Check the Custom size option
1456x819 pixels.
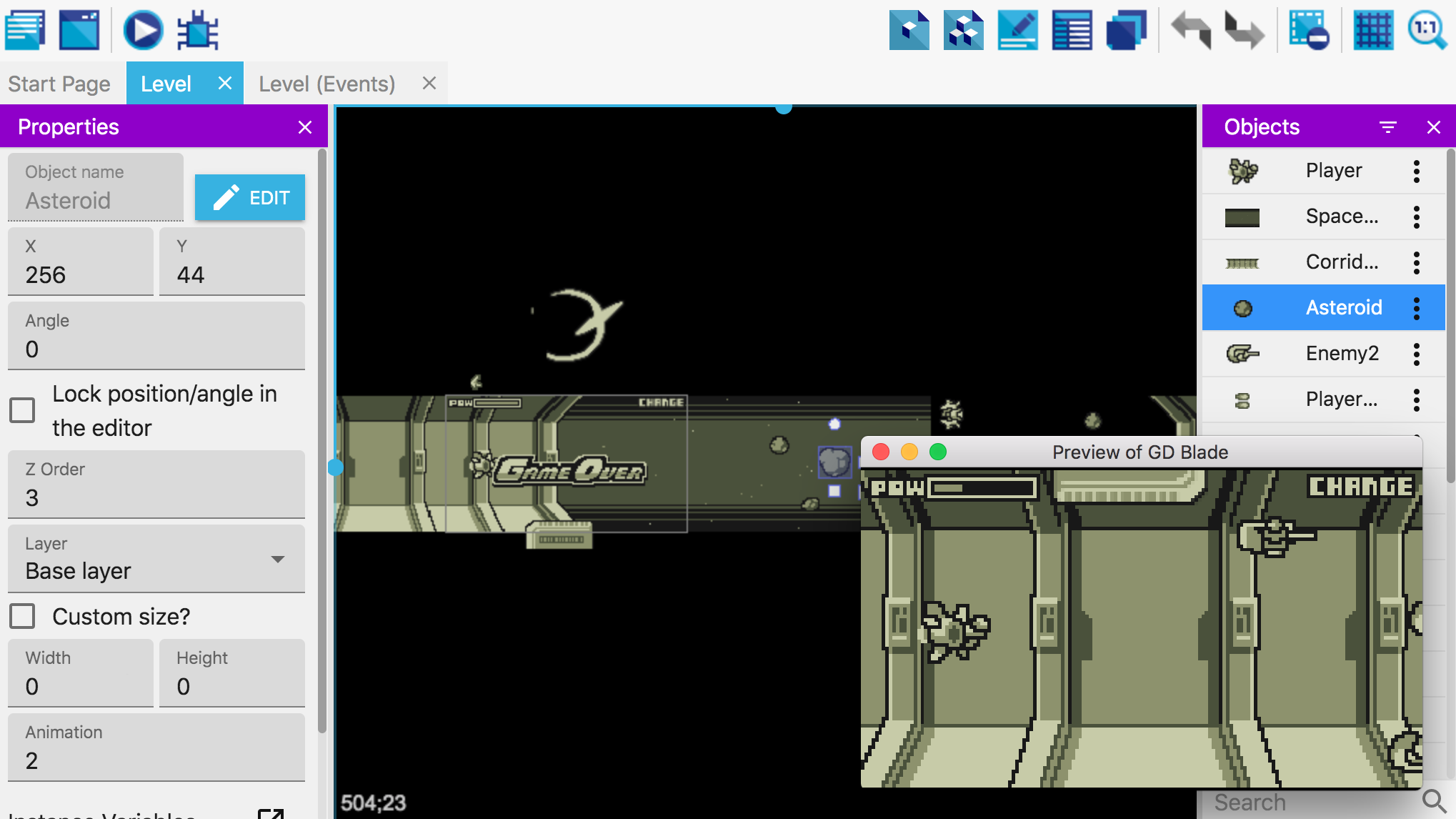(22, 616)
